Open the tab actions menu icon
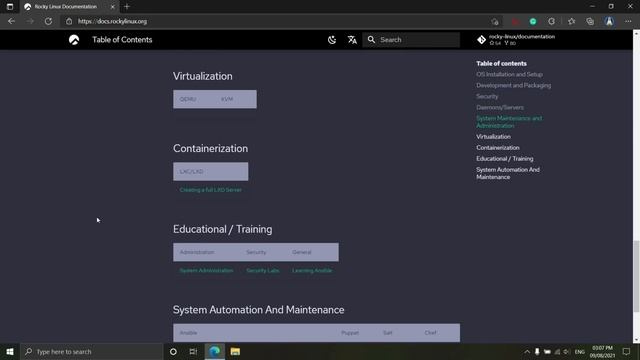This screenshot has height=360, width=640. tap(10, 7)
